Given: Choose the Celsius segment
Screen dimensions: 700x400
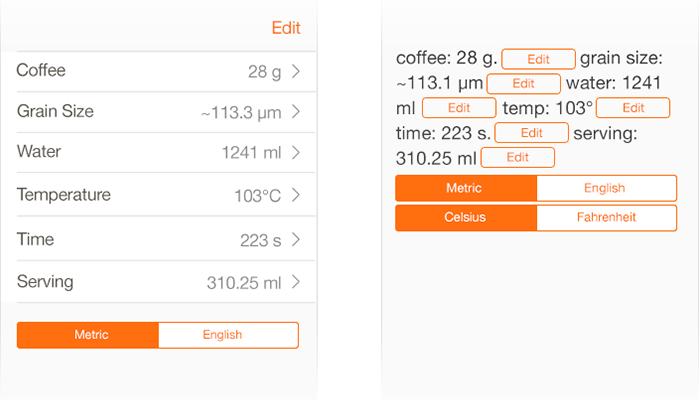Looking at the screenshot, I should [466, 217].
